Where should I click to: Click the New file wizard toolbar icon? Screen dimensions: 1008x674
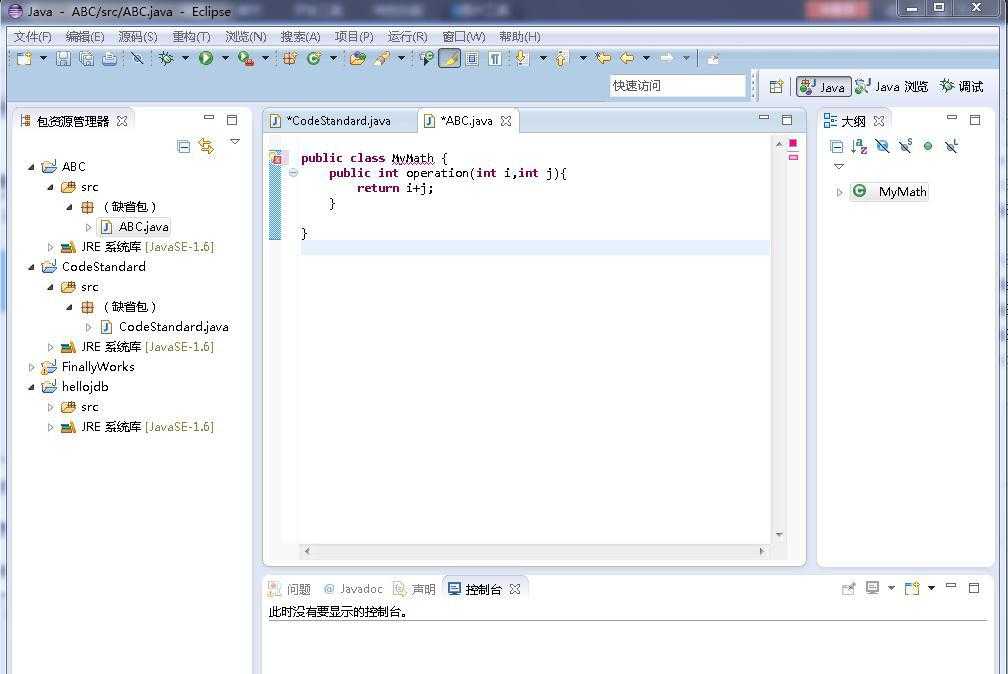(24, 59)
